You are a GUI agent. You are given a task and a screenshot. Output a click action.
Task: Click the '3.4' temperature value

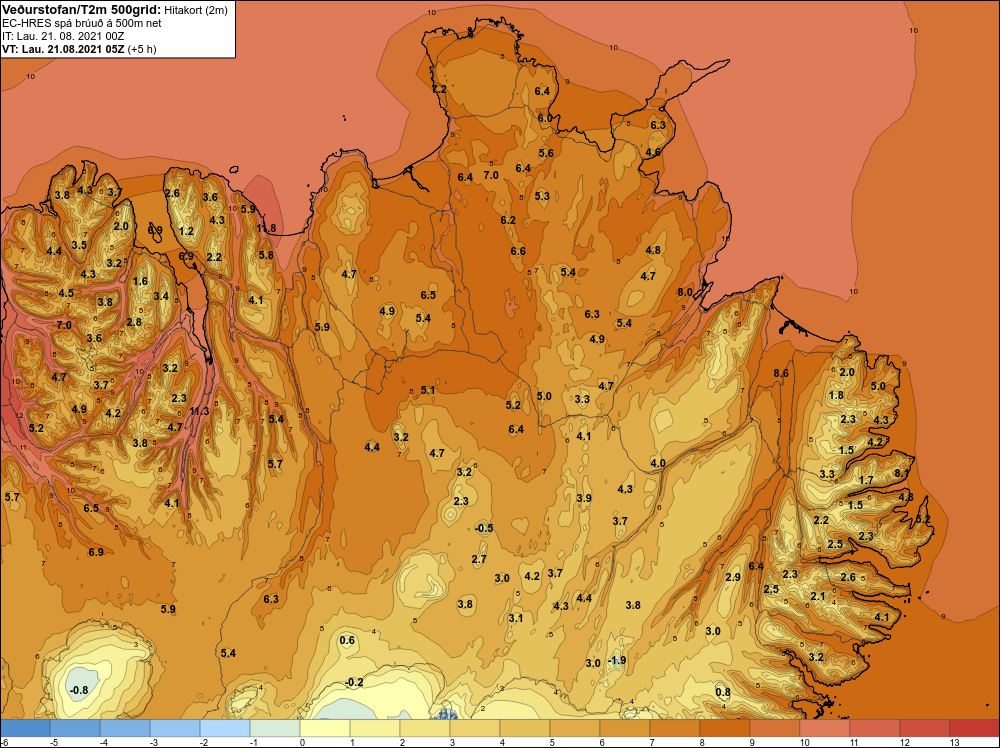(161, 296)
